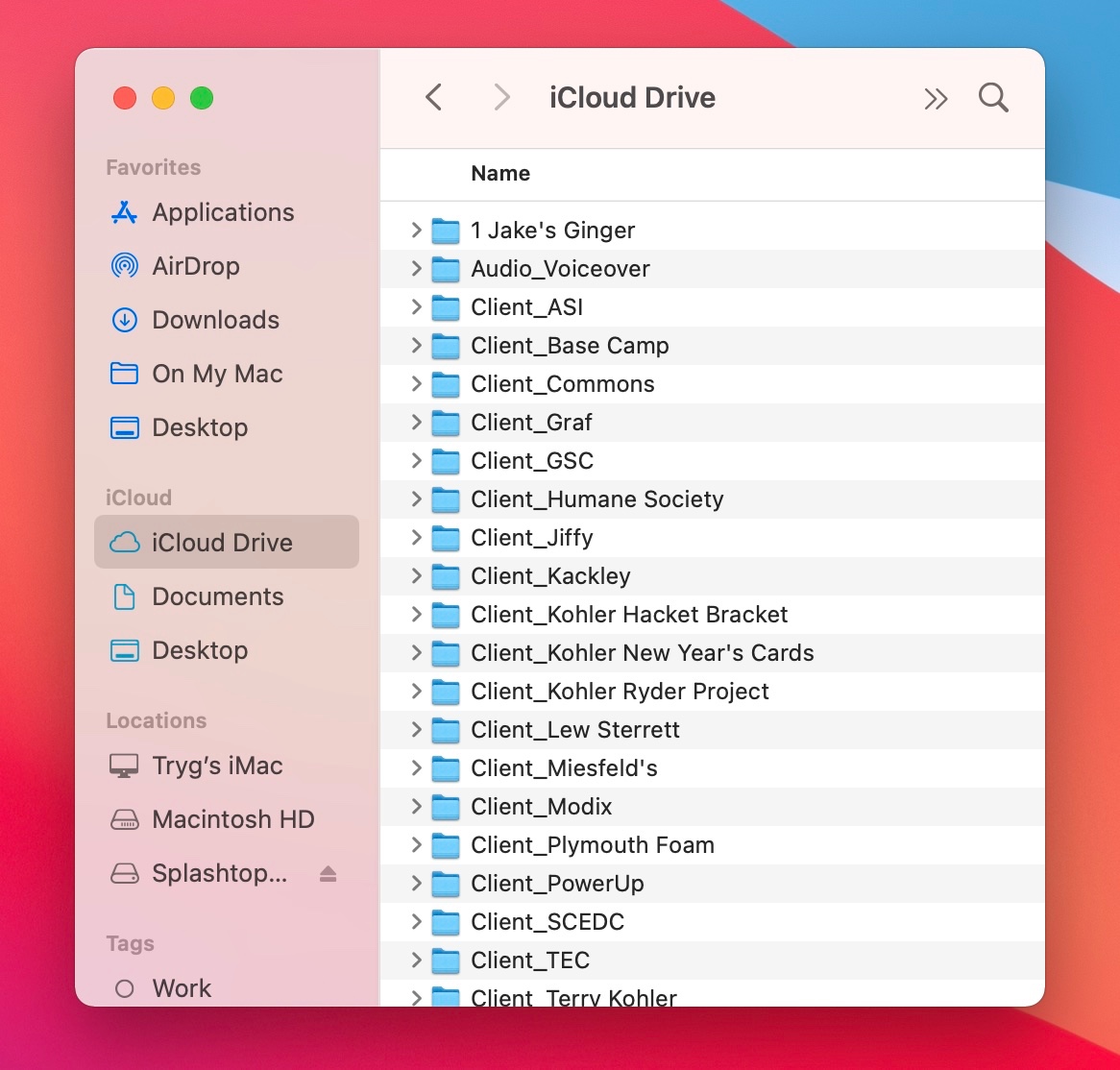1120x1070 pixels.
Task: Click the Splashtop disk icon
Action: 124,873
